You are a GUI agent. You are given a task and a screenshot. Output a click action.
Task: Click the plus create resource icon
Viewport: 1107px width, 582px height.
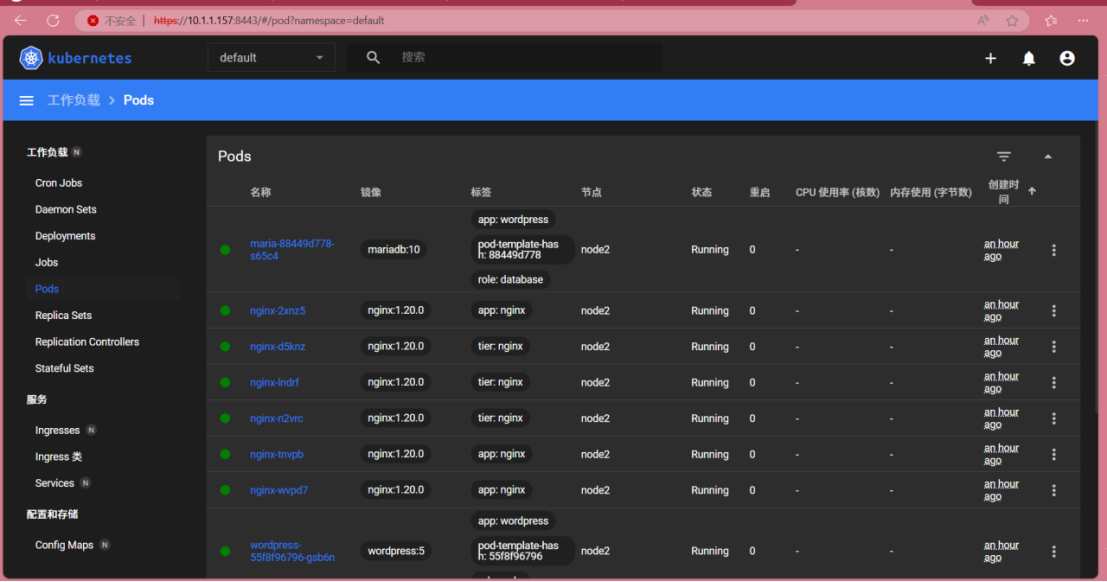click(x=991, y=58)
